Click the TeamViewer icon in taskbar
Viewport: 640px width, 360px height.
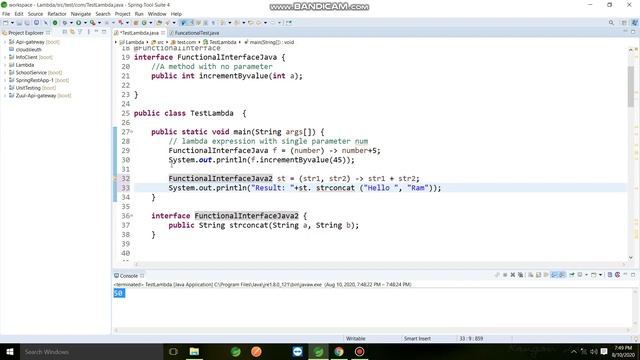coord(298,351)
